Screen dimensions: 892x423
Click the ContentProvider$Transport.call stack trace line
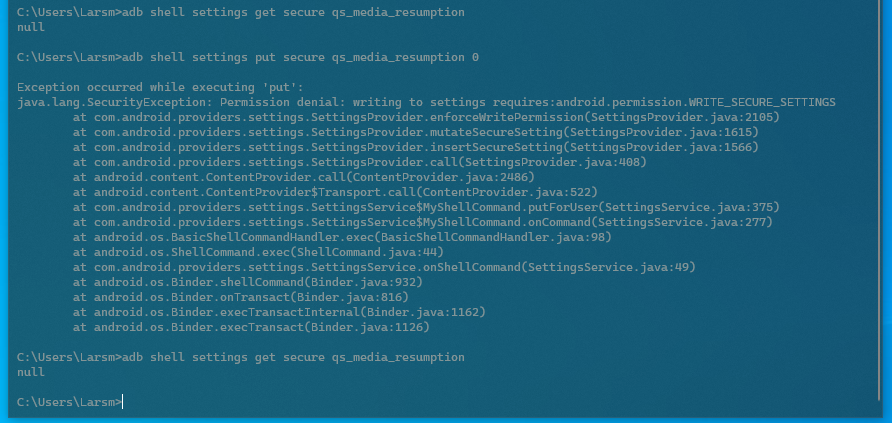[x=335, y=192]
